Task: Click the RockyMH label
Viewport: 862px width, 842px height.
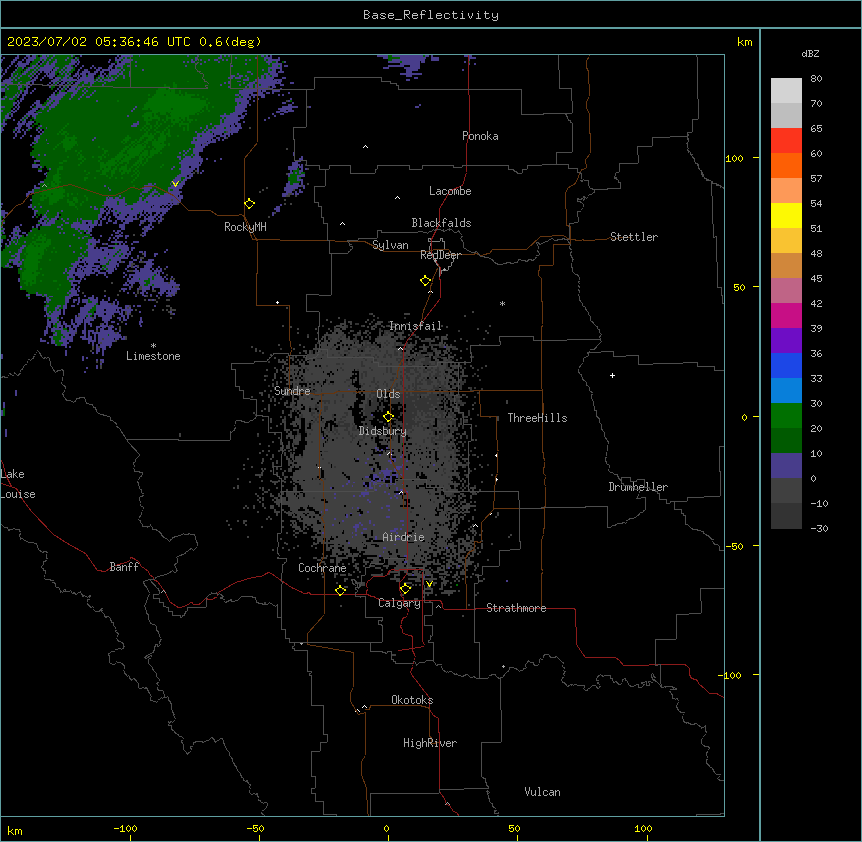Action: point(245,227)
